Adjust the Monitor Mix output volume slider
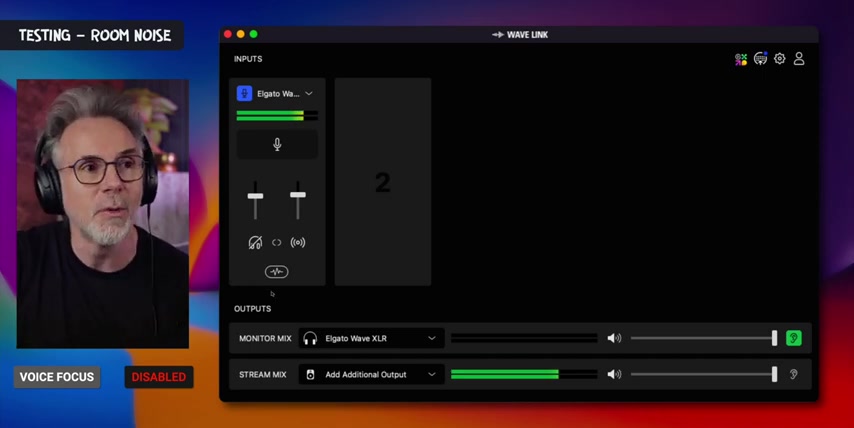Screen dimensions: 854x428 (x=704, y=338)
